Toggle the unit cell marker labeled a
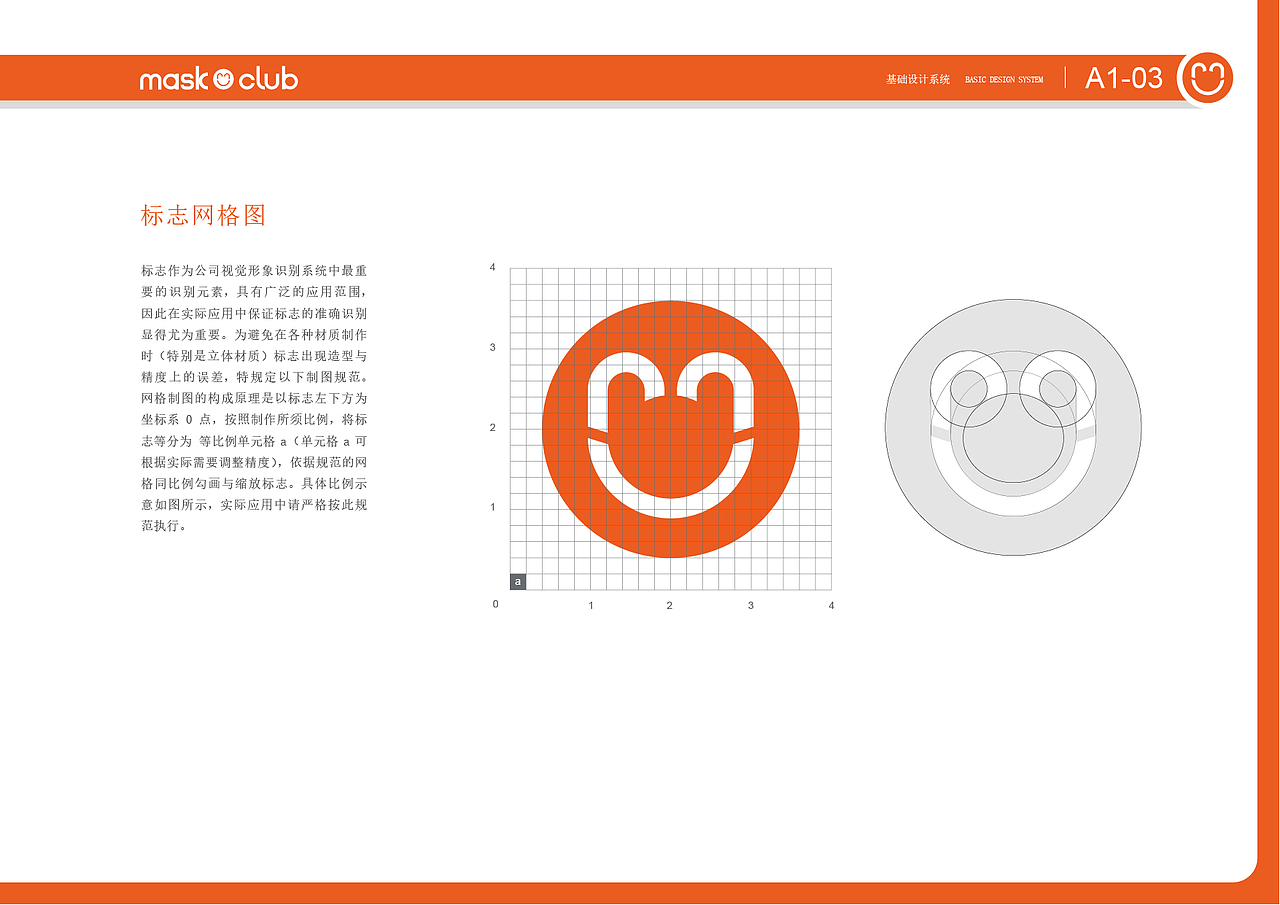The image size is (1280, 905). 517,579
